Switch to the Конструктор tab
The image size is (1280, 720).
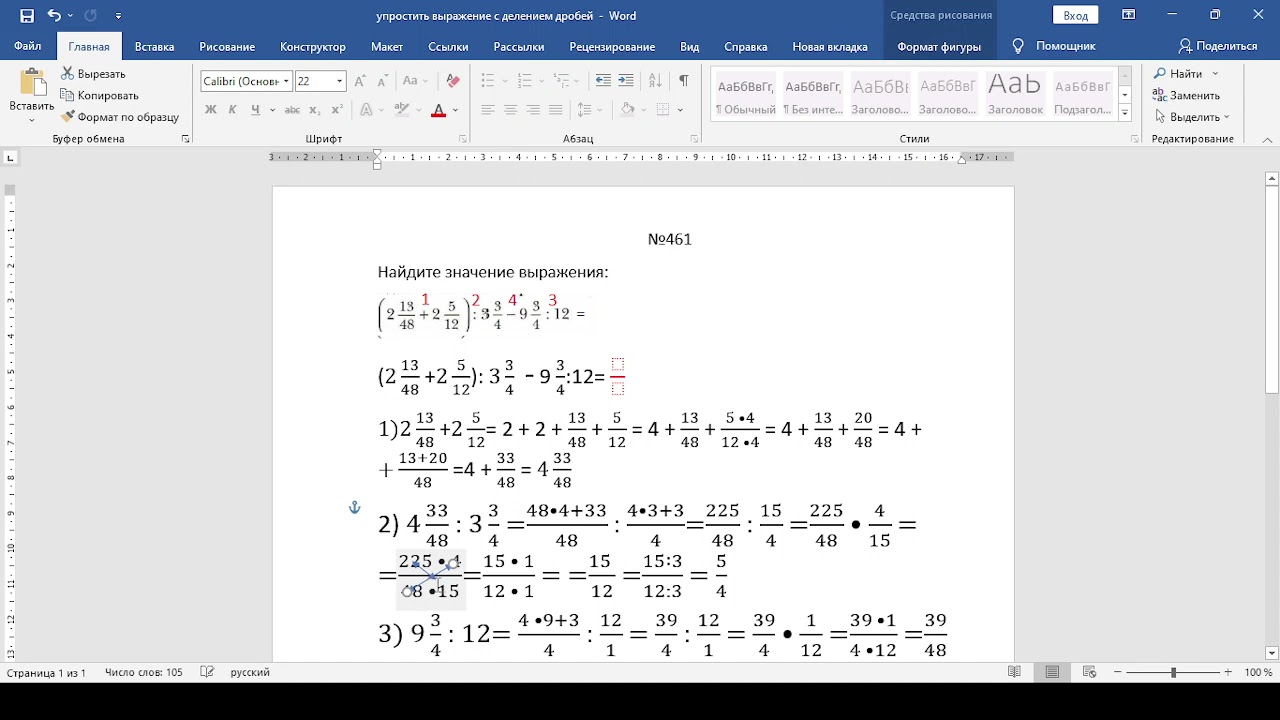313,46
